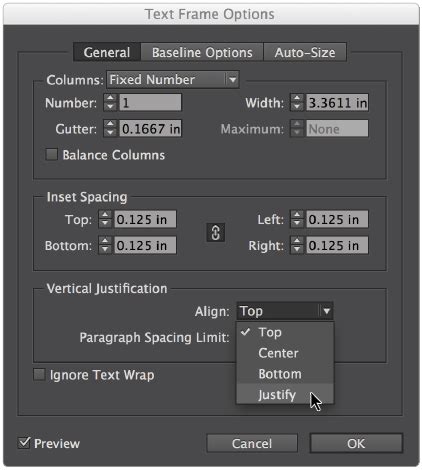Viewport: 422px width, 470px height.
Task: Increase Left inset with up arrow
Action: [x=296, y=215]
